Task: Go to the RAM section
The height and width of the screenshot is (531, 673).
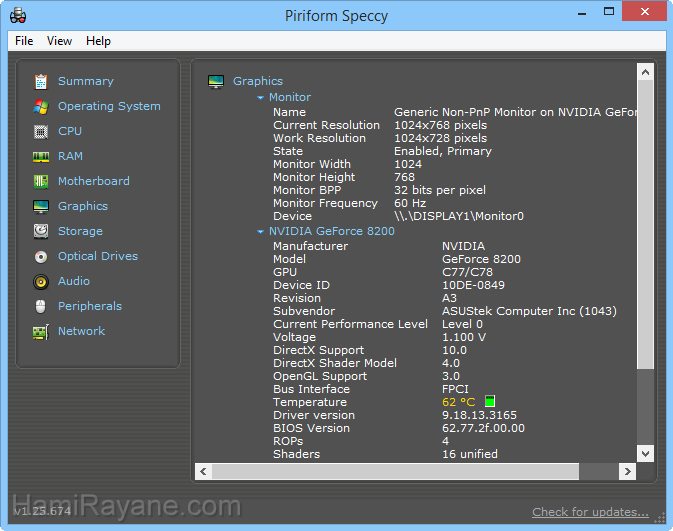Action: click(x=70, y=156)
